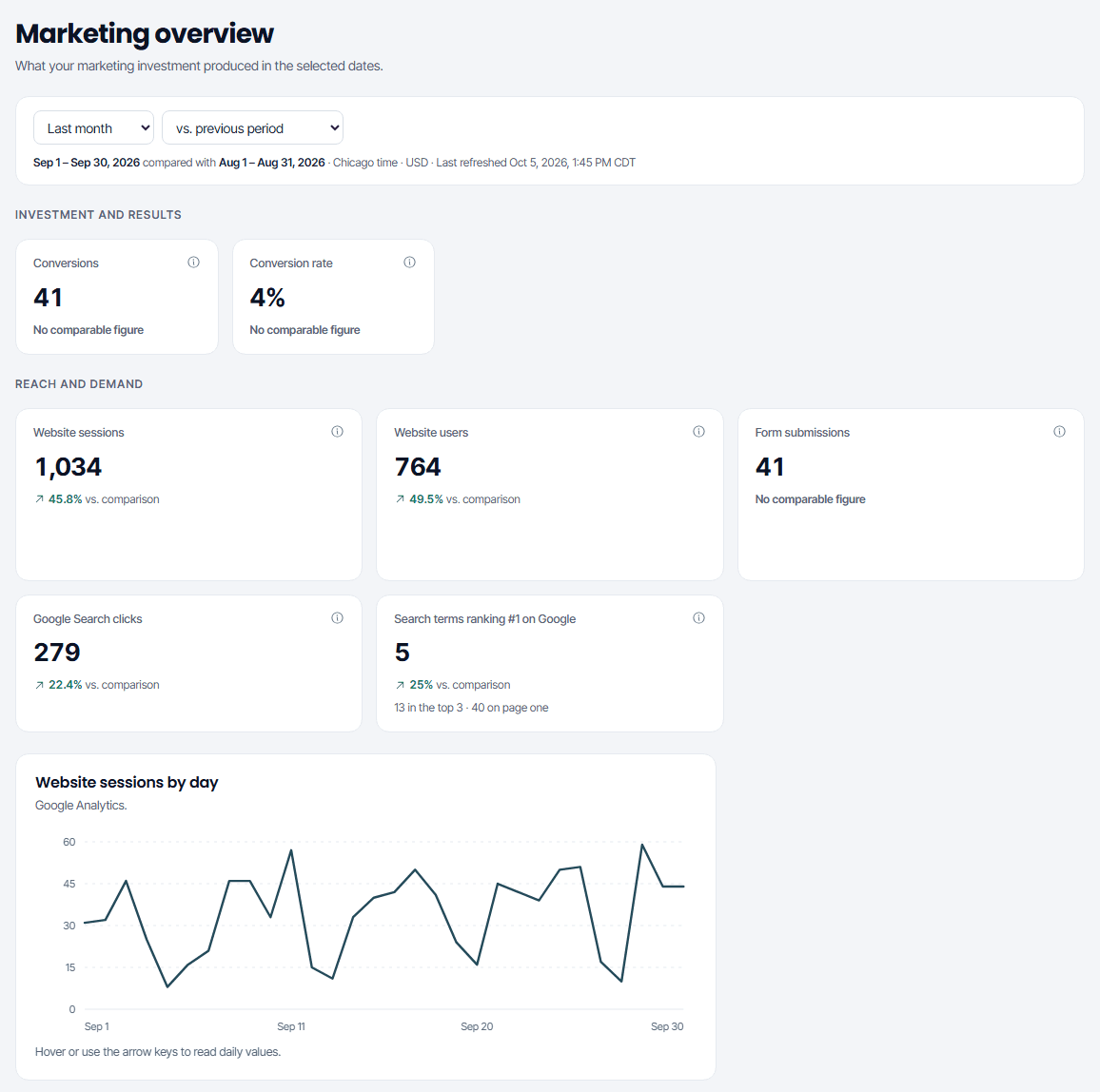Show info for Website sessions card
Viewport: 1100px width, 1092px height.
(x=338, y=431)
